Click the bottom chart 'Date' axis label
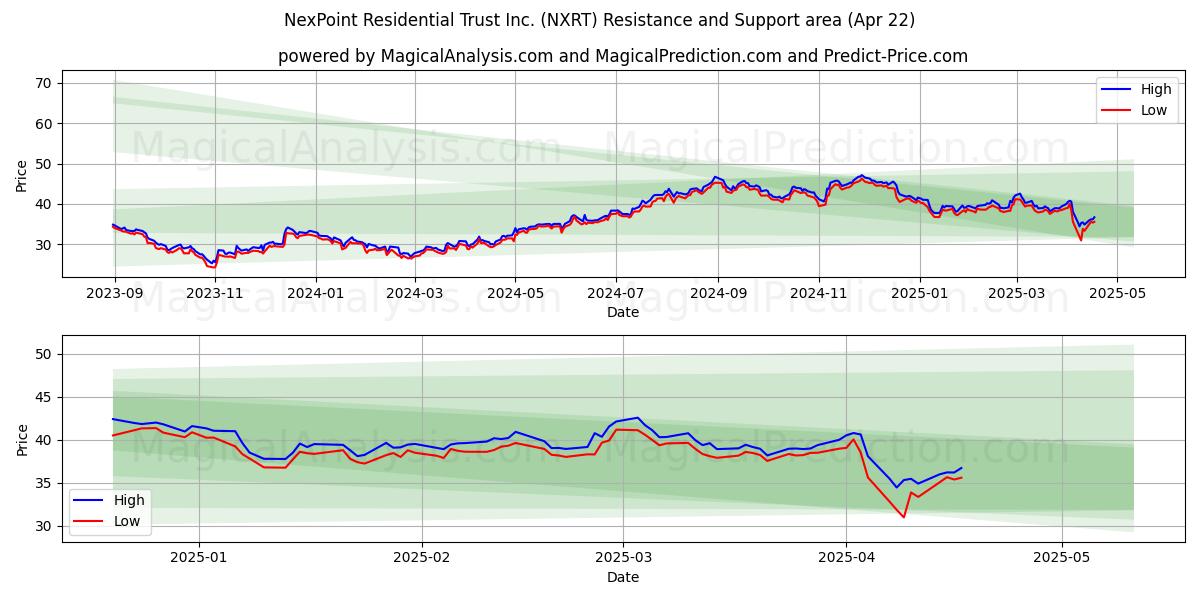 pos(623,577)
